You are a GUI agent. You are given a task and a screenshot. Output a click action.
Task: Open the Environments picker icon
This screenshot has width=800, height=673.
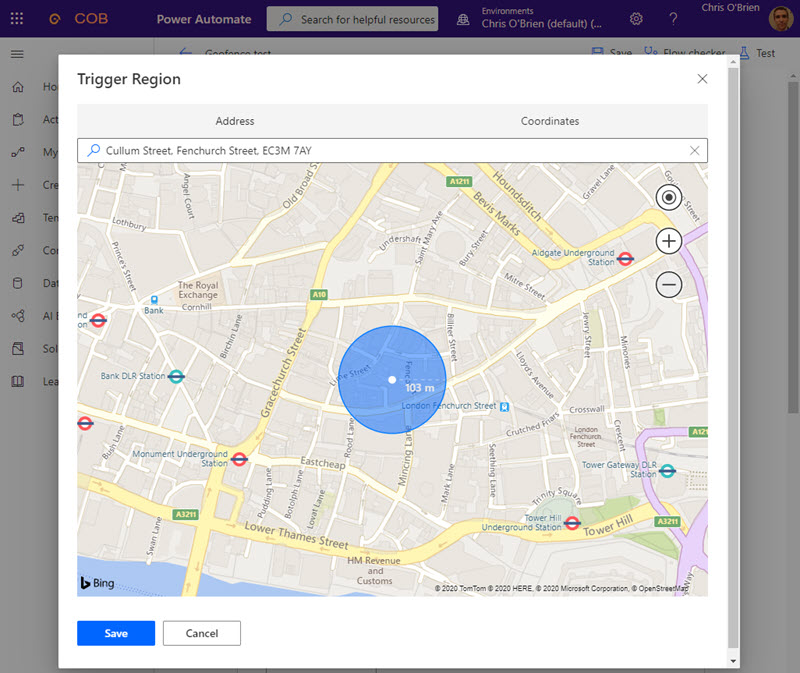pos(463,19)
